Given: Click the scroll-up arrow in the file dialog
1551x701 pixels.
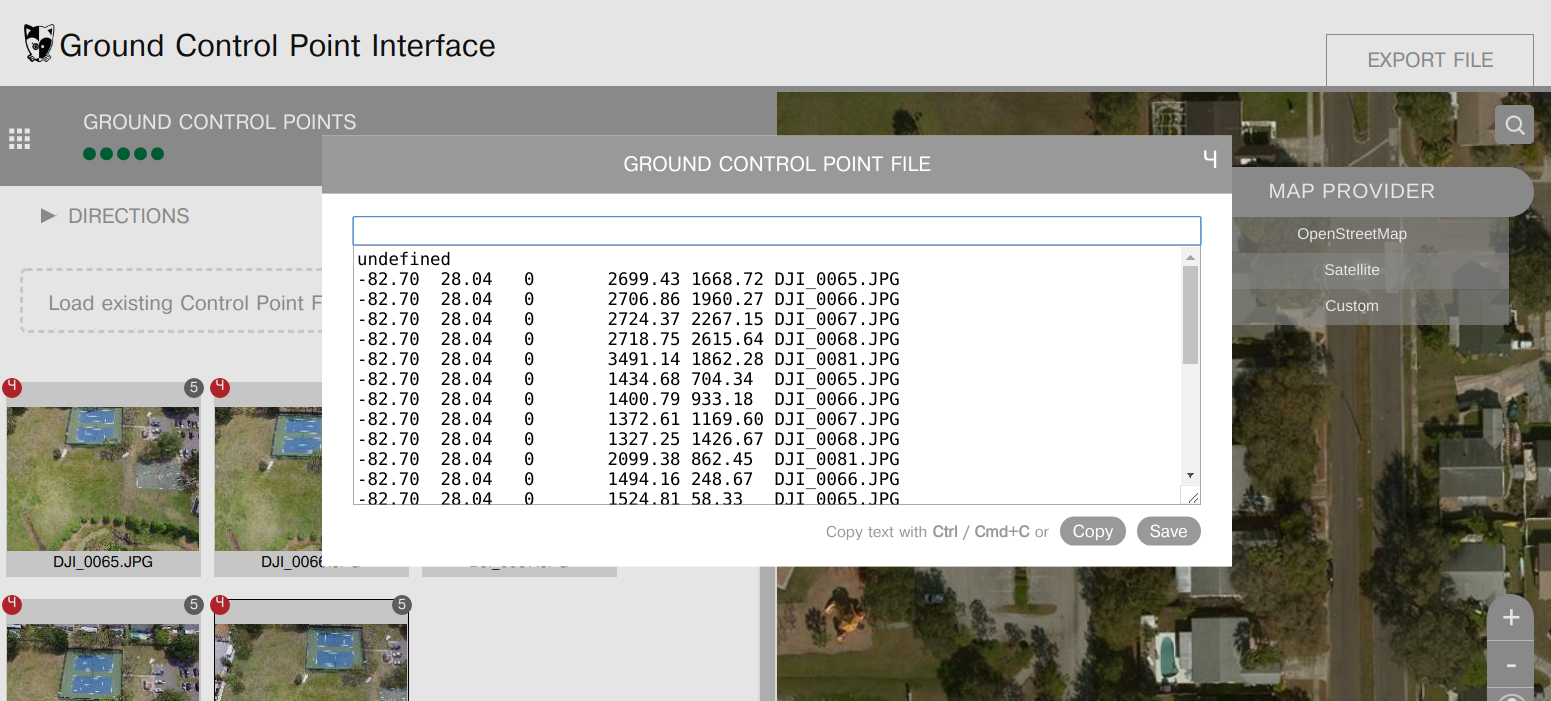Looking at the screenshot, I should (x=1189, y=257).
